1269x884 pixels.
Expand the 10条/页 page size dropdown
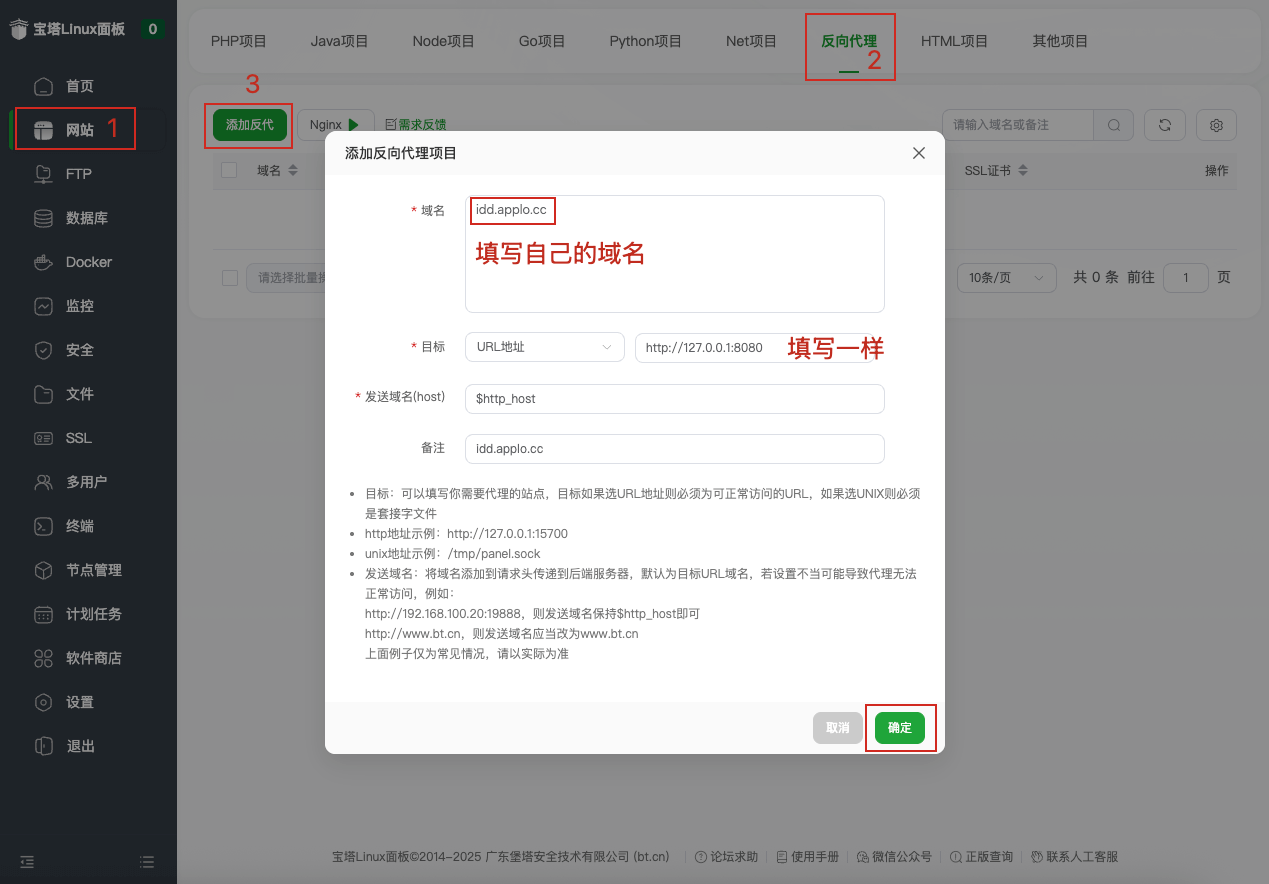[x=1006, y=278]
